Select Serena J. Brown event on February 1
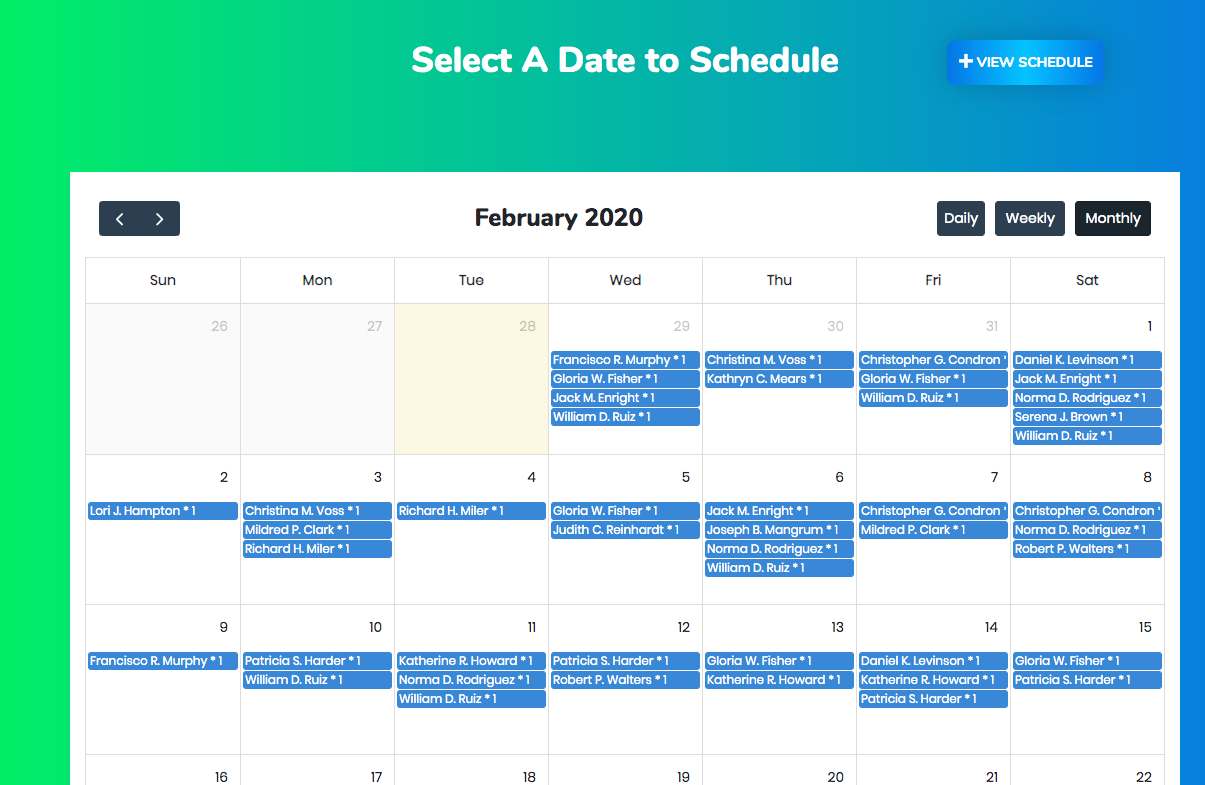The width and height of the screenshot is (1205, 785). tap(1086, 417)
